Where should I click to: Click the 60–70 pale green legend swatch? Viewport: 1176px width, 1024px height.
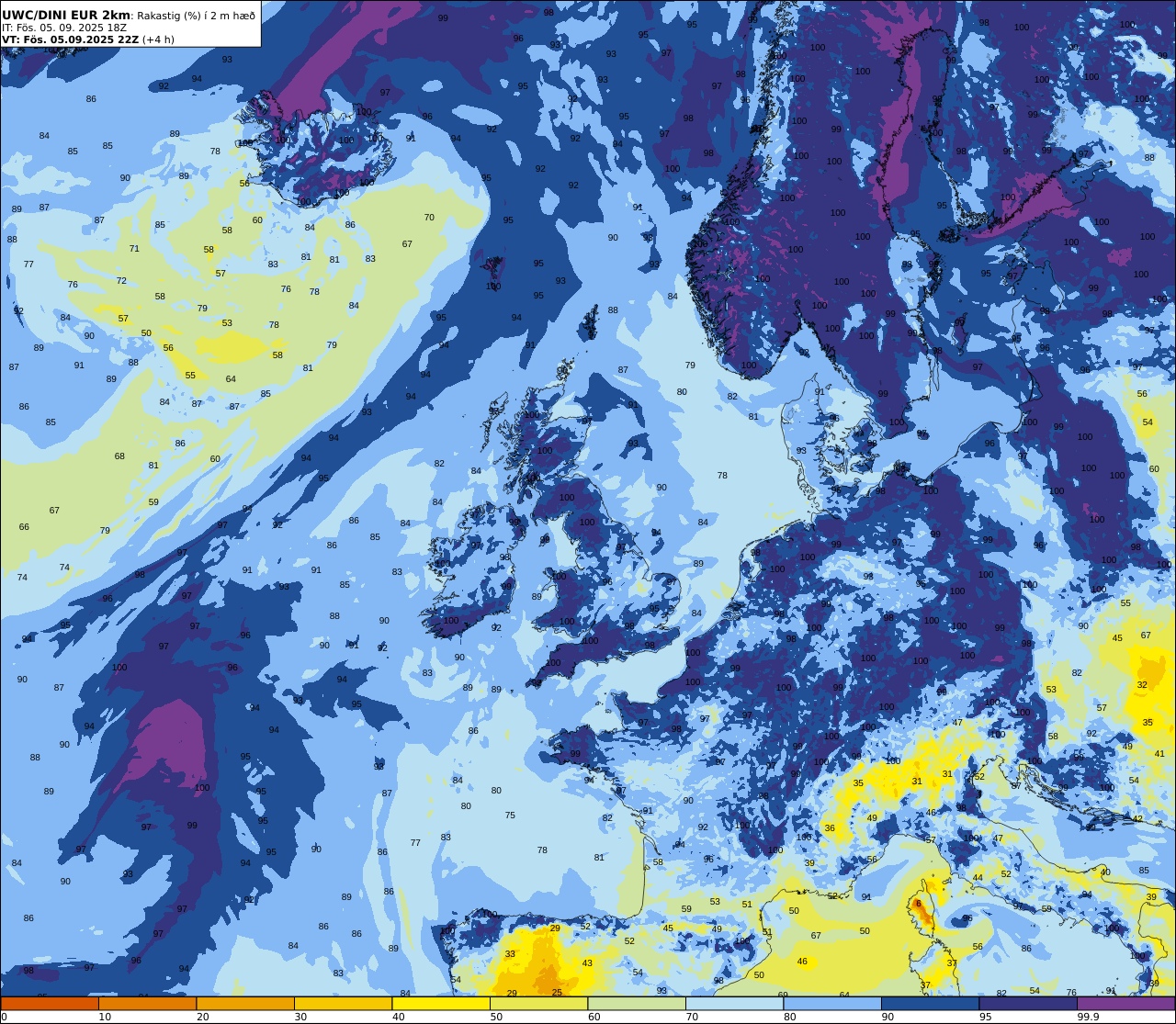pyautogui.click(x=637, y=1003)
